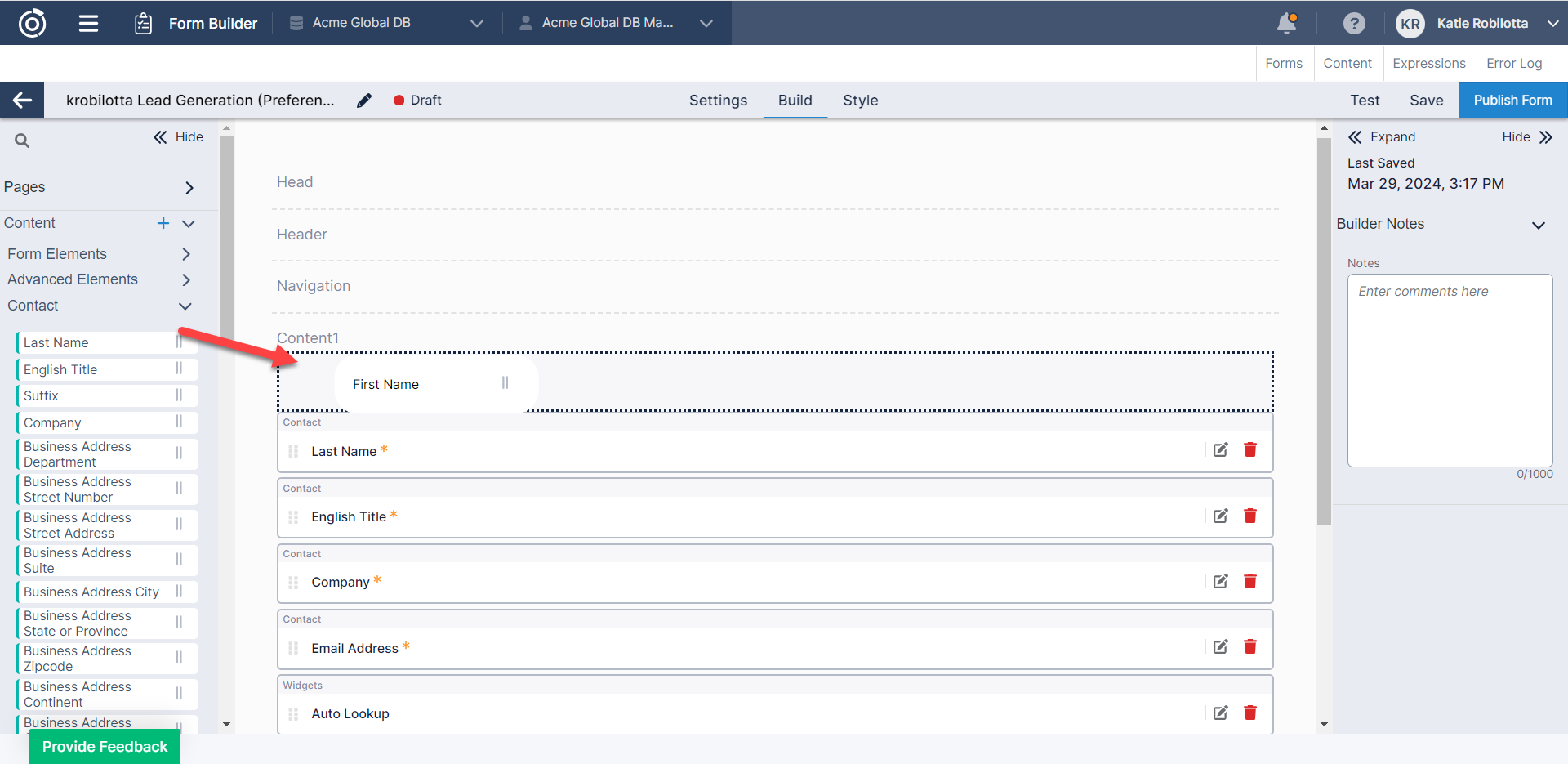
Task: Switch to the Settings tab
Action: point(718,101)
